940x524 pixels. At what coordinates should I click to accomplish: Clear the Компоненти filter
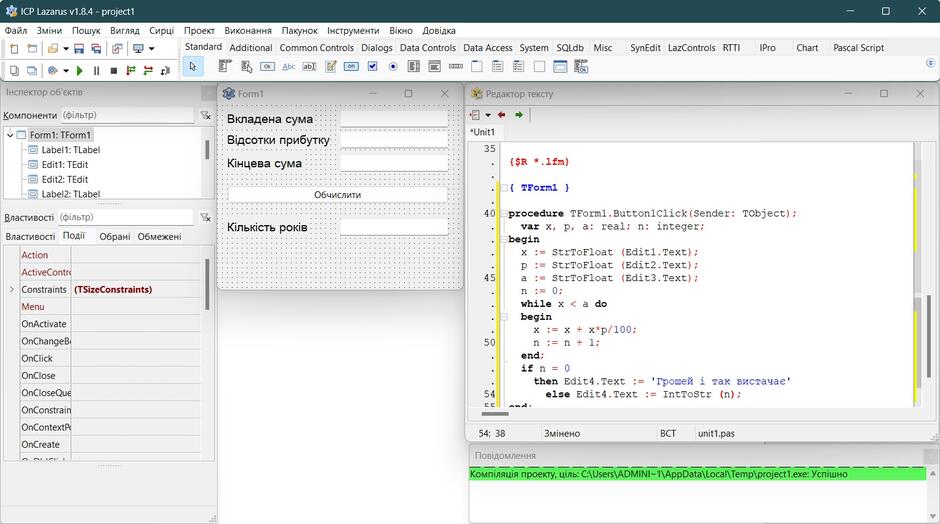coord(205,115)
